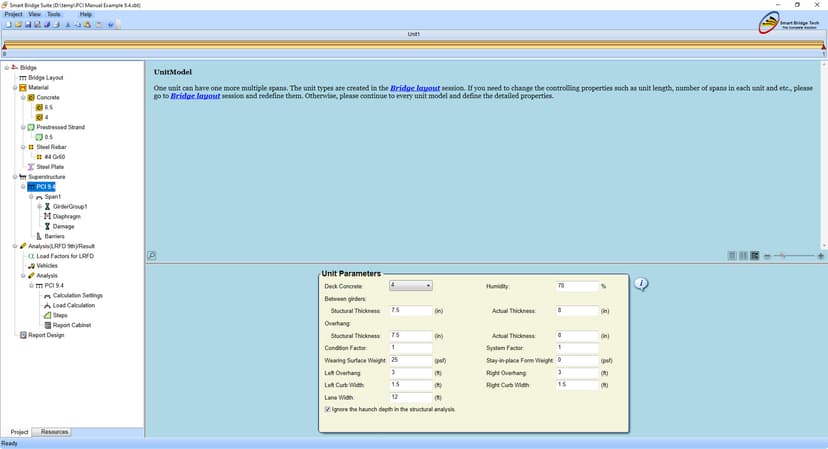
Task: Click the Open folder toolbar icon
Action: pyautogui.click(x=18, y=24)
